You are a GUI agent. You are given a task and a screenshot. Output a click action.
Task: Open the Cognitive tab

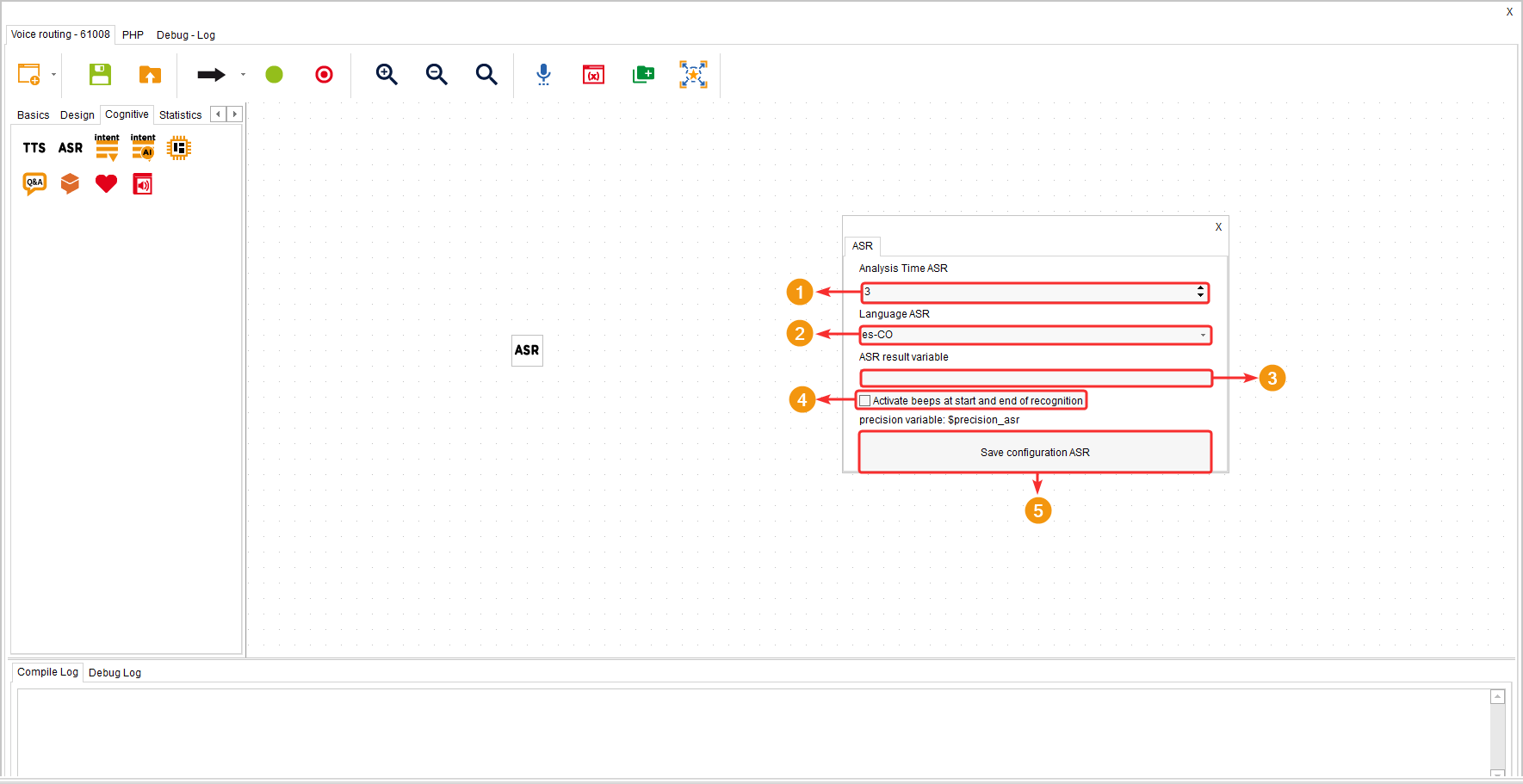(127, 114)
